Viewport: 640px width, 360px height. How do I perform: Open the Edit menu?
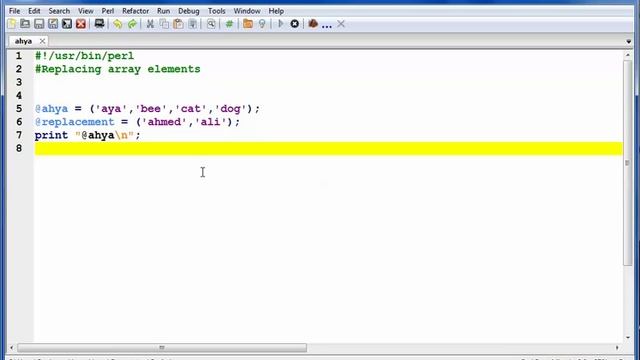point(34,11)
